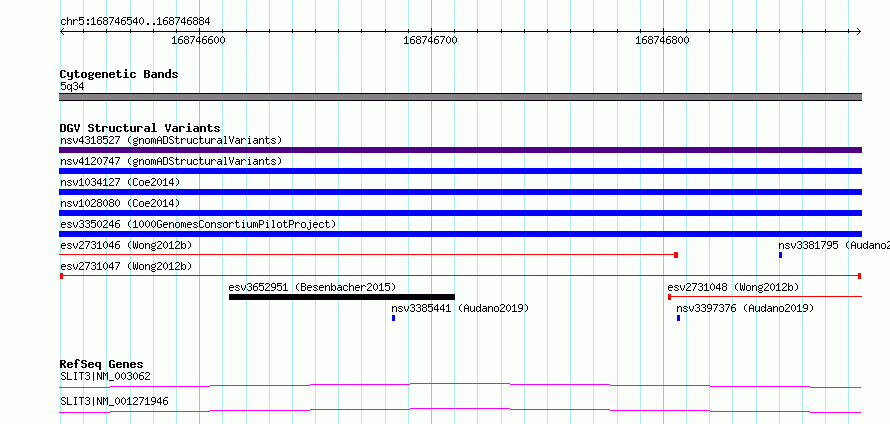Screen dimensions: 890x424
Task: Click the small blue nsv3381795 marker
Action: pos(780,255)
